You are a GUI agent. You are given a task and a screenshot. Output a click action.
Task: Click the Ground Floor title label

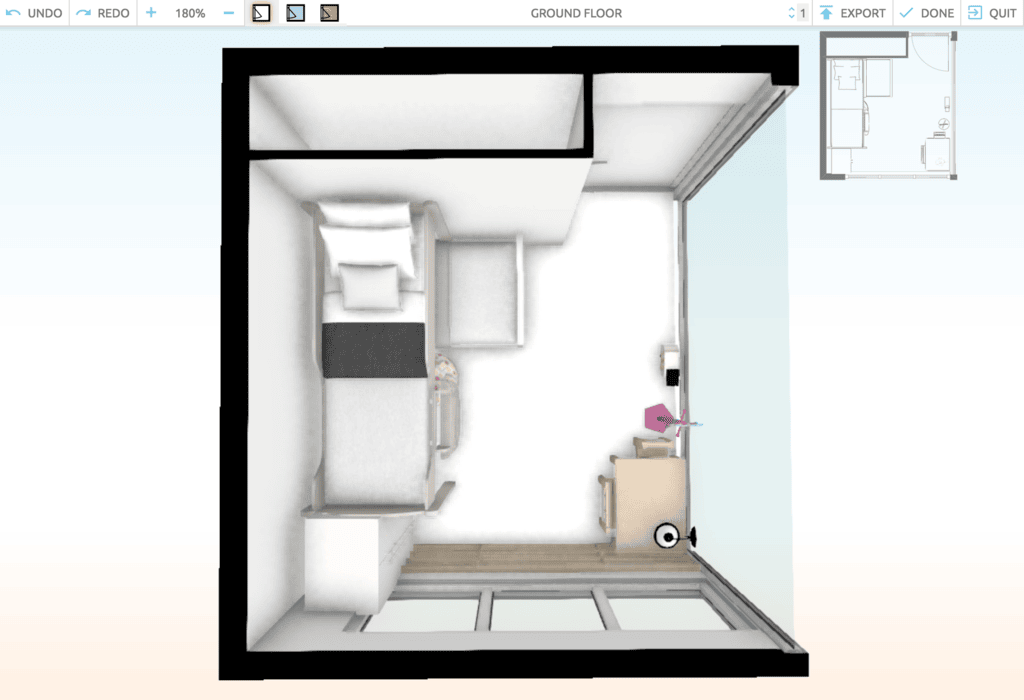point(576,13)
